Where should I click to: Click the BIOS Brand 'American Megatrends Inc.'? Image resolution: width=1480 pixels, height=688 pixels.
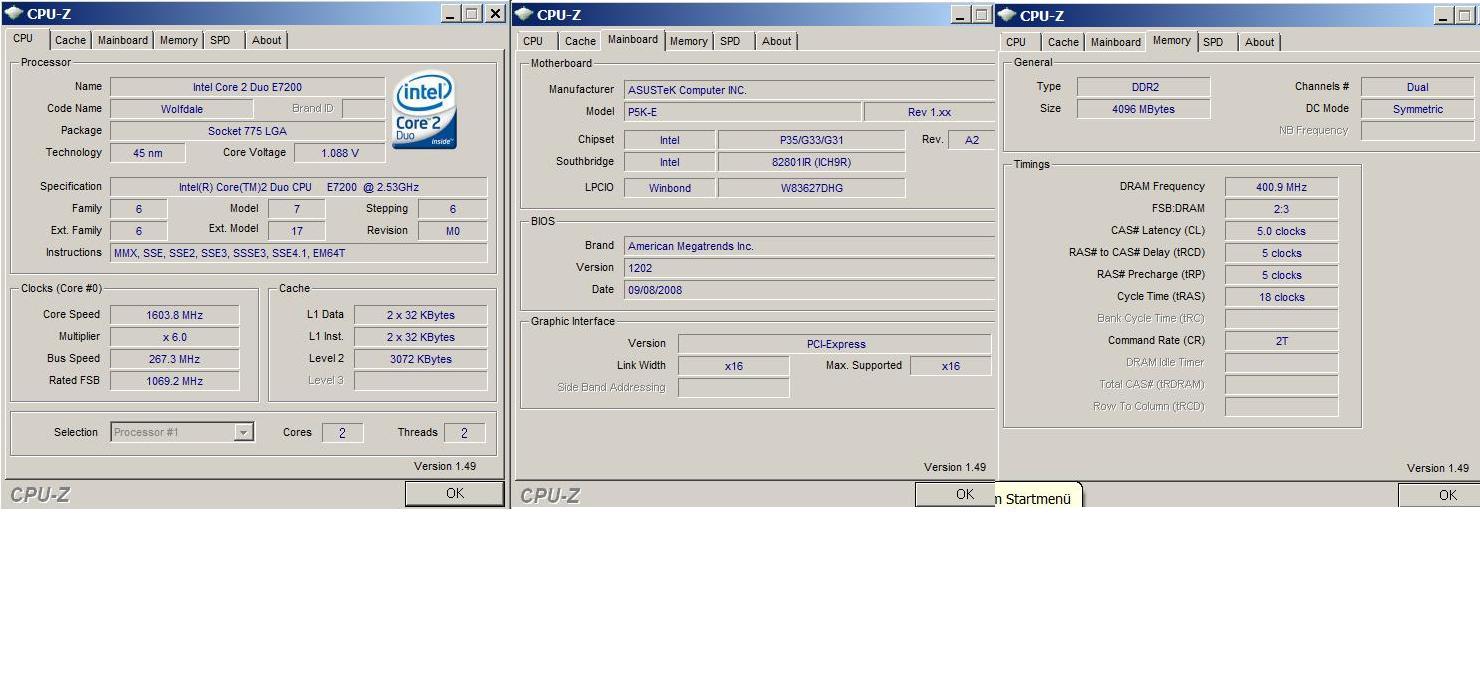pos(809,246)
